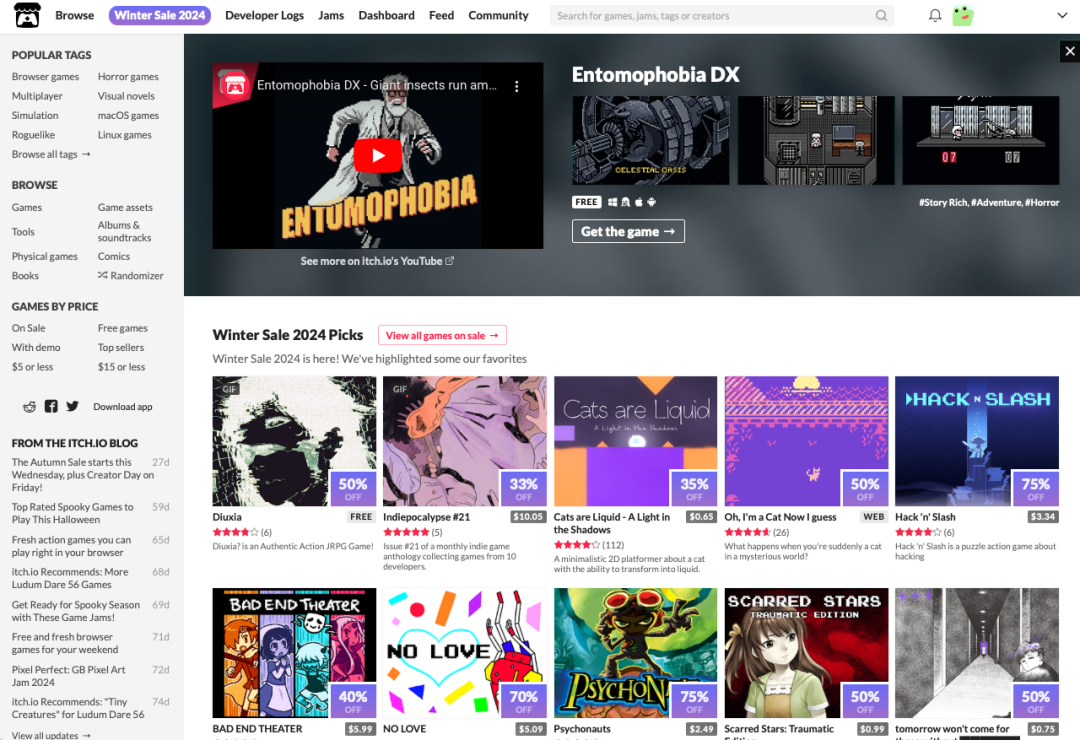Open Physical games category
Viewport: 1080px width, 740px height.
[45, 256]
